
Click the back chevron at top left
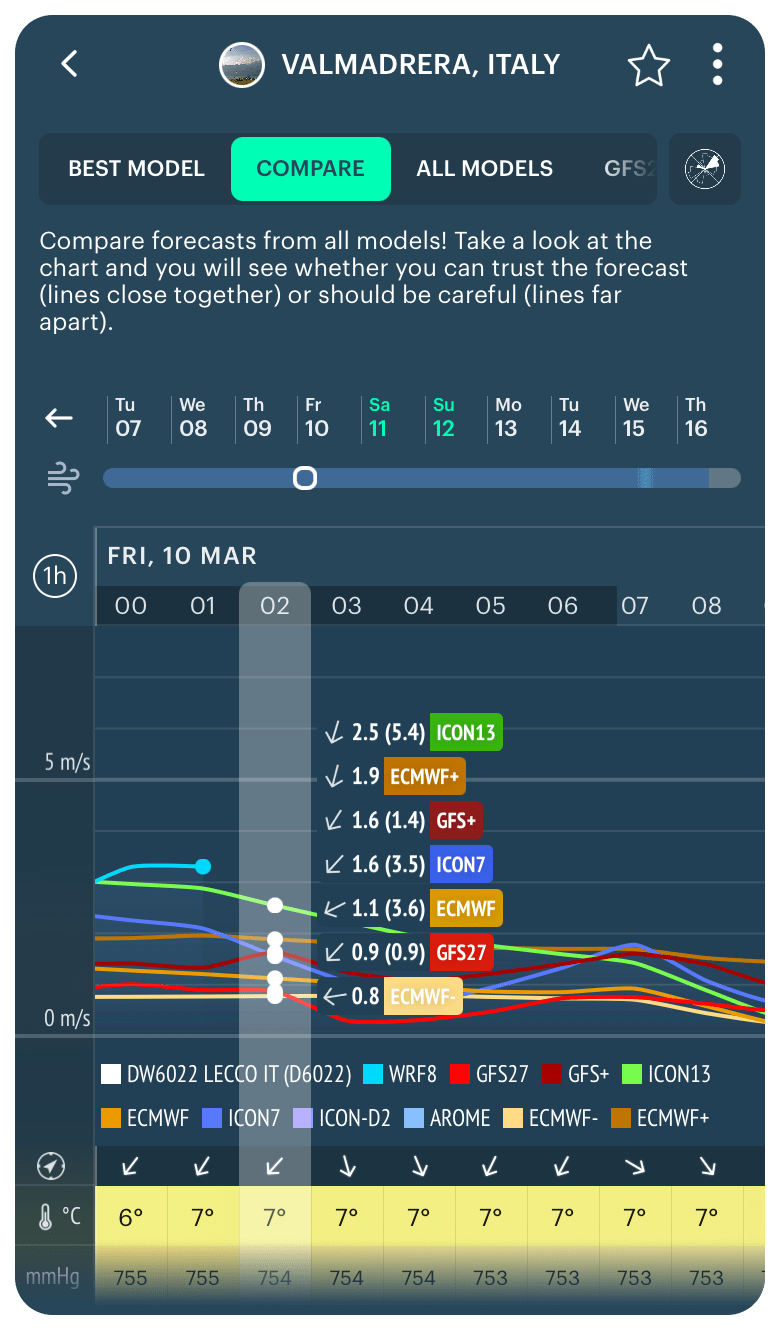(x=68, y=63)
